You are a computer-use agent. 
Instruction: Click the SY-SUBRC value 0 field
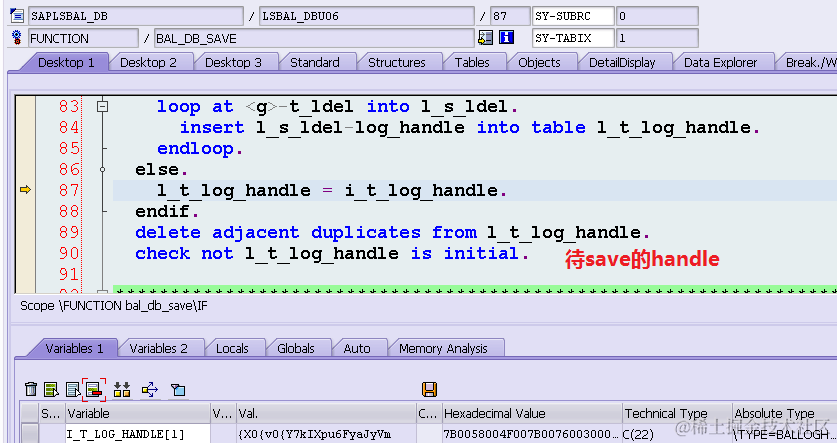657,16
